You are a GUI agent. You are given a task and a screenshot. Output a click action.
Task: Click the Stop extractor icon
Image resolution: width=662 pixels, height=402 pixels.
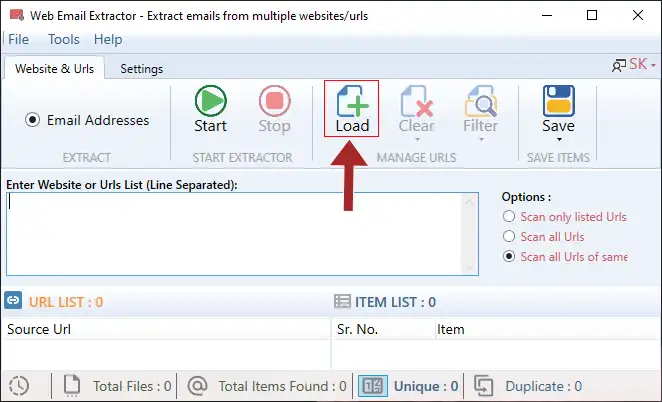(274, 101)
